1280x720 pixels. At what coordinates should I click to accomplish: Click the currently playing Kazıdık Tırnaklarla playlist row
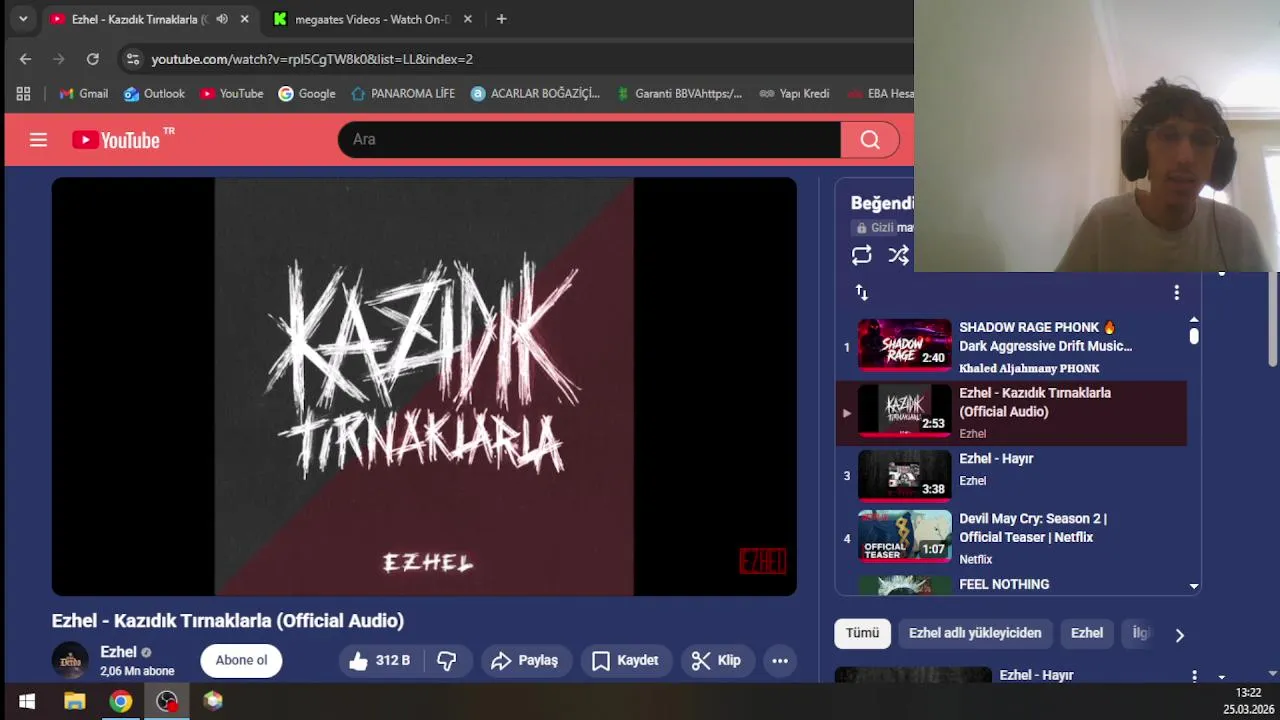[x=1012, y=413]
